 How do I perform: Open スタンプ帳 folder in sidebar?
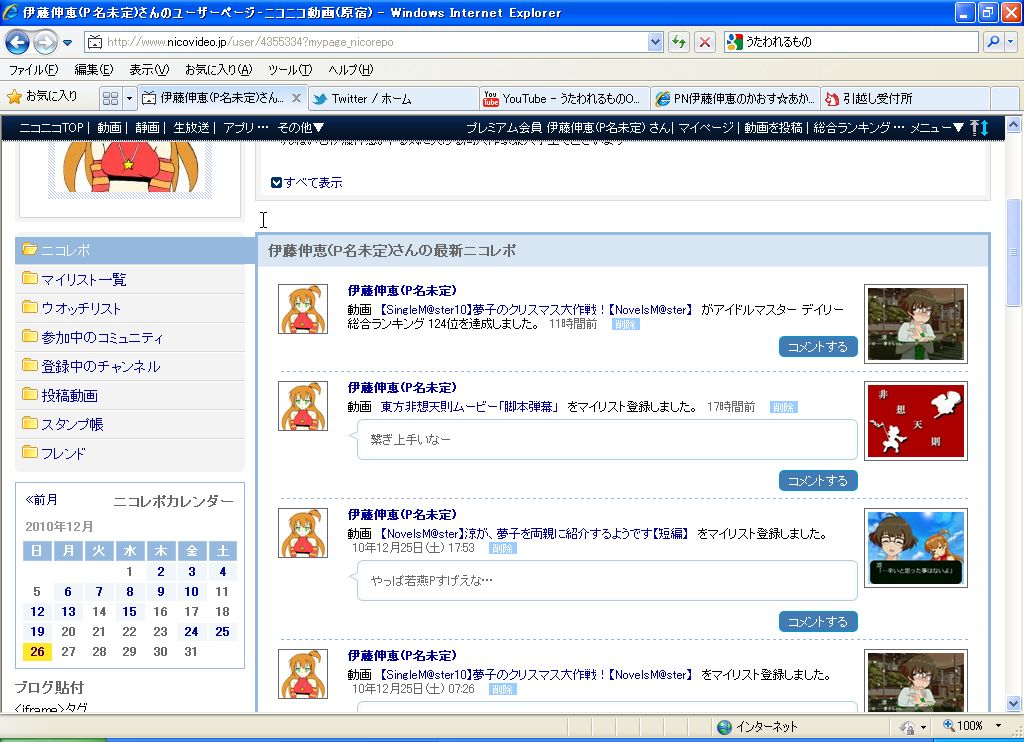[x=130, y=425]
